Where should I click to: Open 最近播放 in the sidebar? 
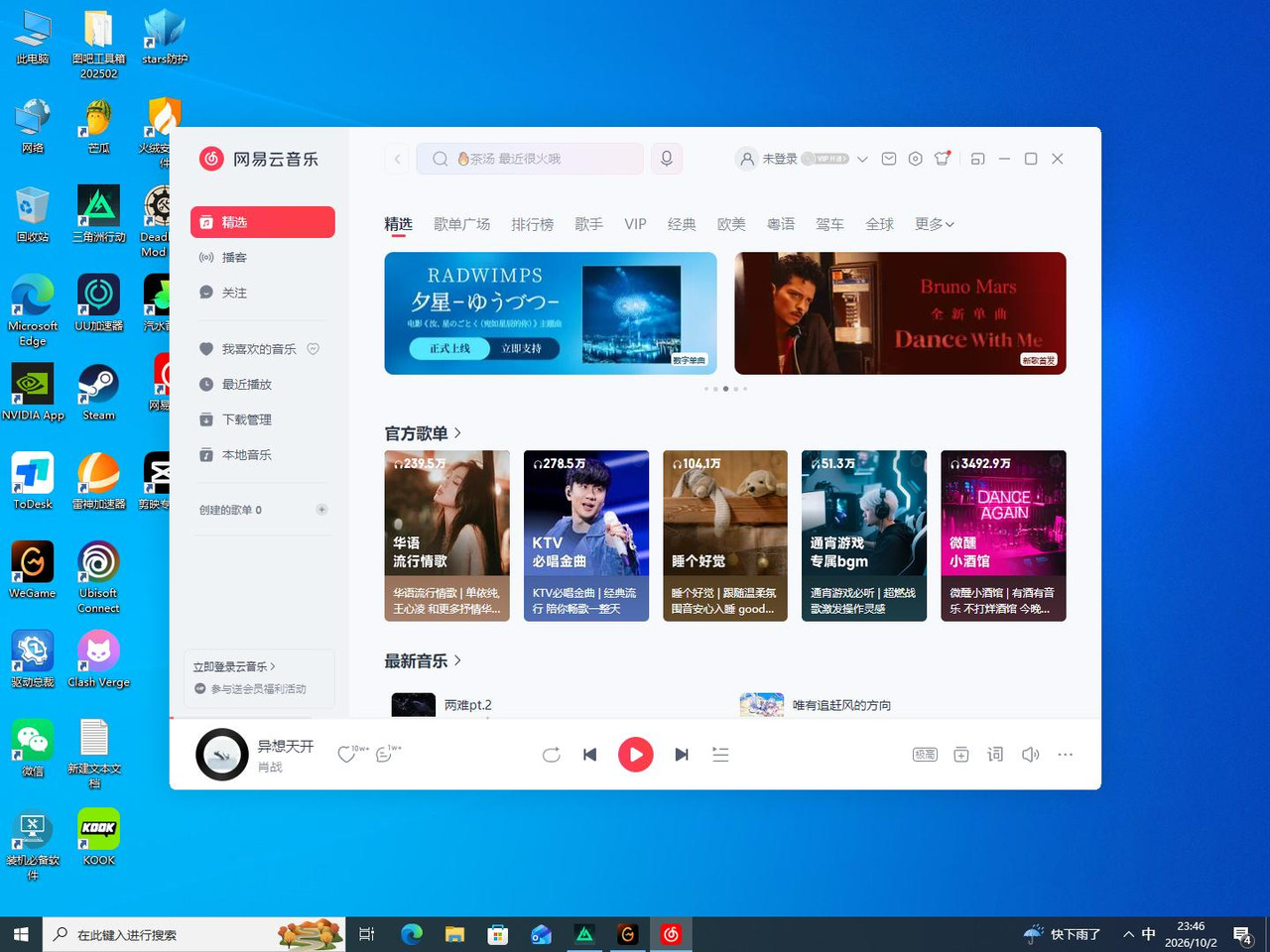[263, 385]
